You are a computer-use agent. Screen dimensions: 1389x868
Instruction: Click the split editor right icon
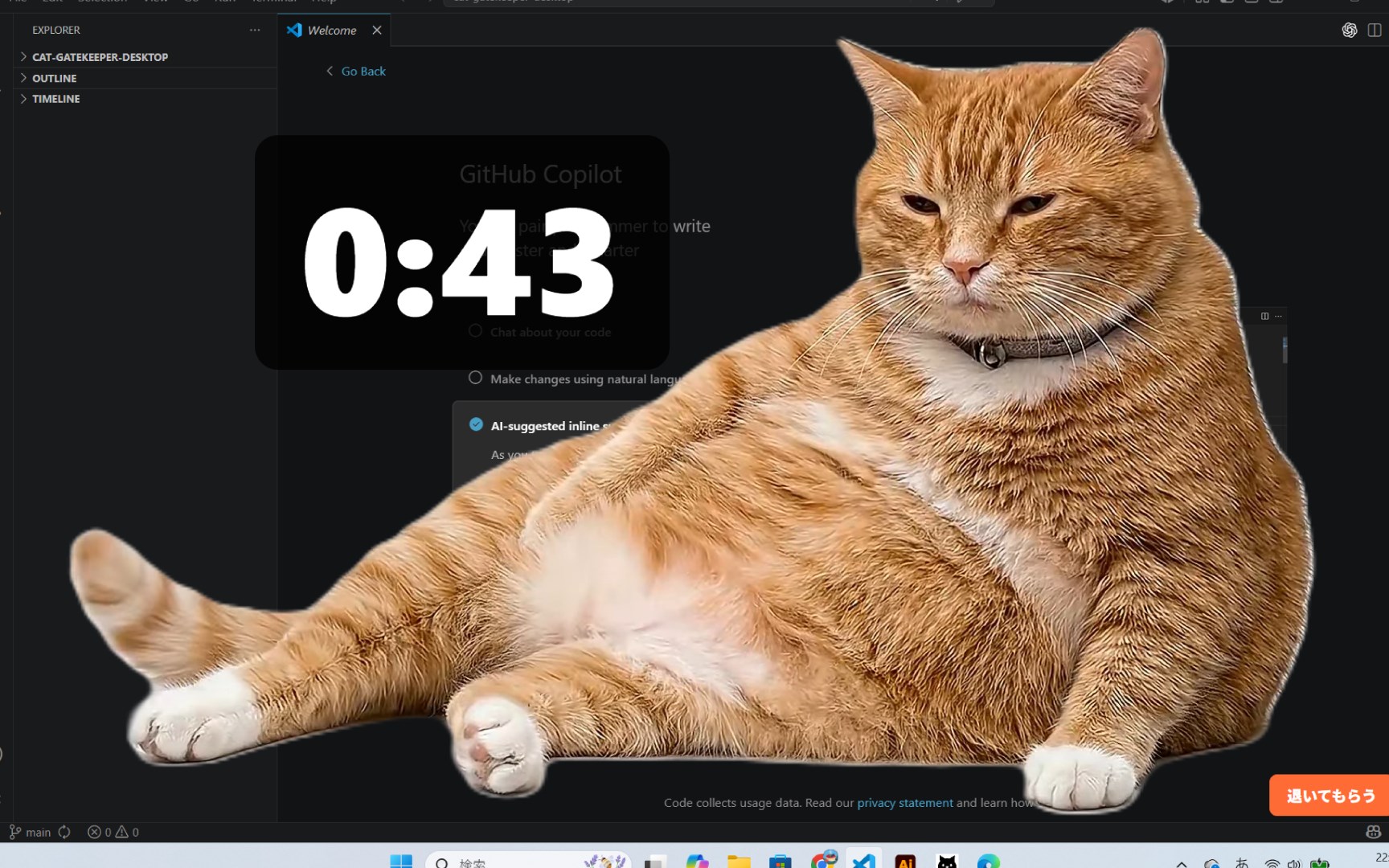(1375, 30)
